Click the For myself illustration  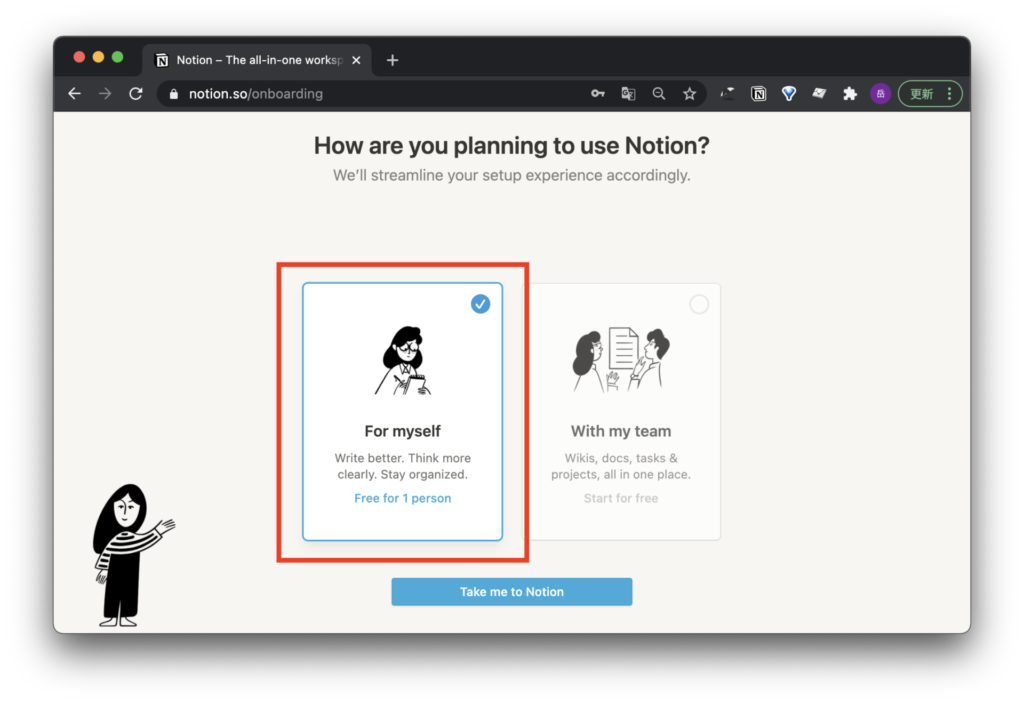[403, 360]
